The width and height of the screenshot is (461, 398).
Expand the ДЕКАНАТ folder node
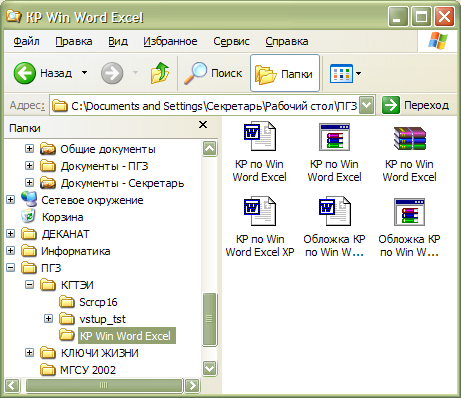tap(10, 234)
